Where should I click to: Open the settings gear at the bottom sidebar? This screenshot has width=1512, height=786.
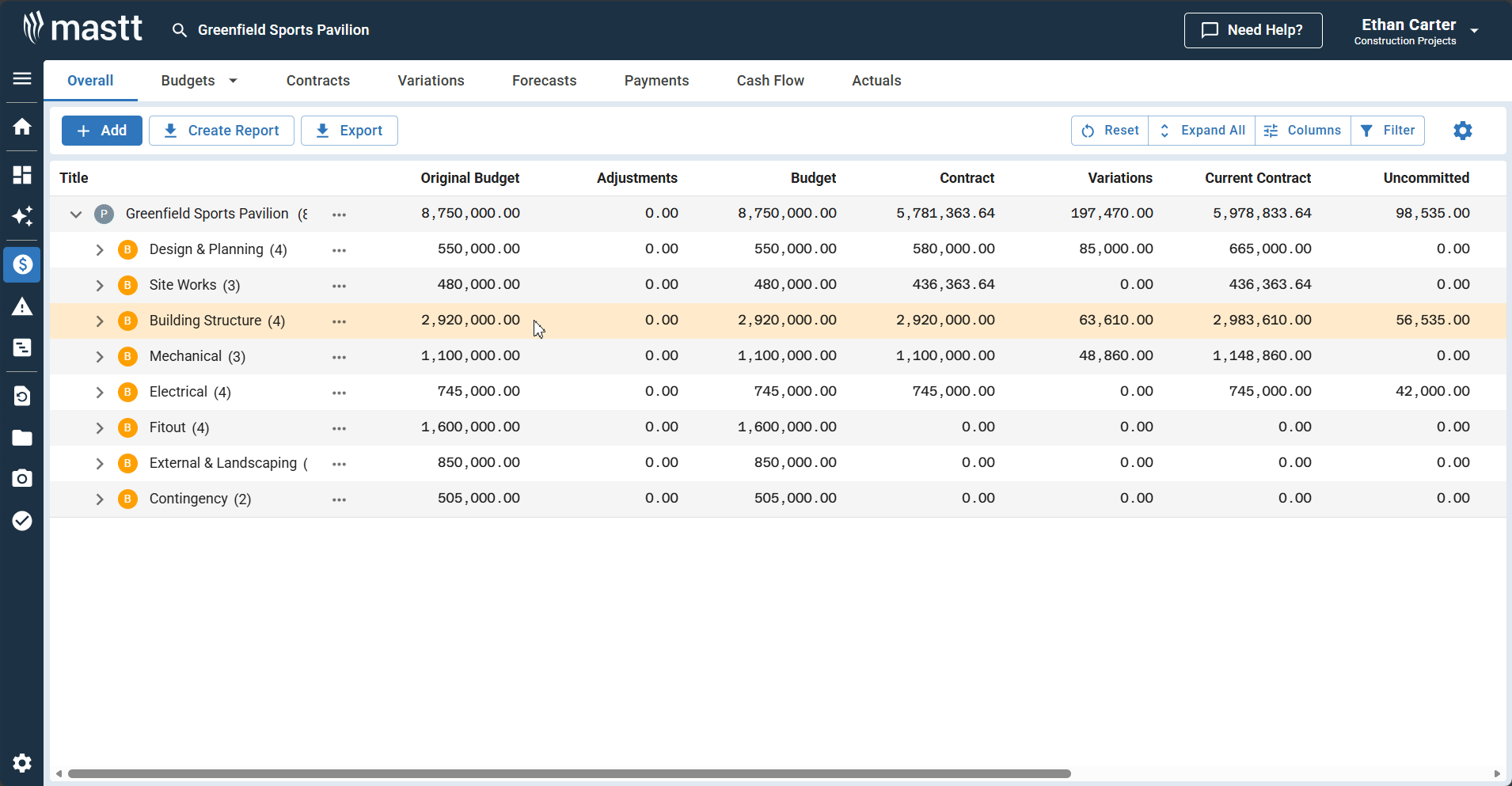[x=21, y=762]
